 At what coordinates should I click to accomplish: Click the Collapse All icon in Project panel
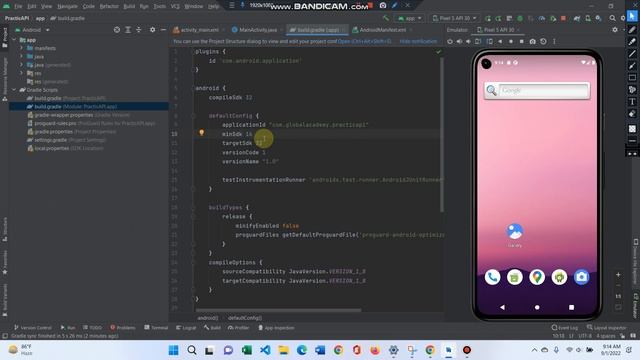point(138,30)
